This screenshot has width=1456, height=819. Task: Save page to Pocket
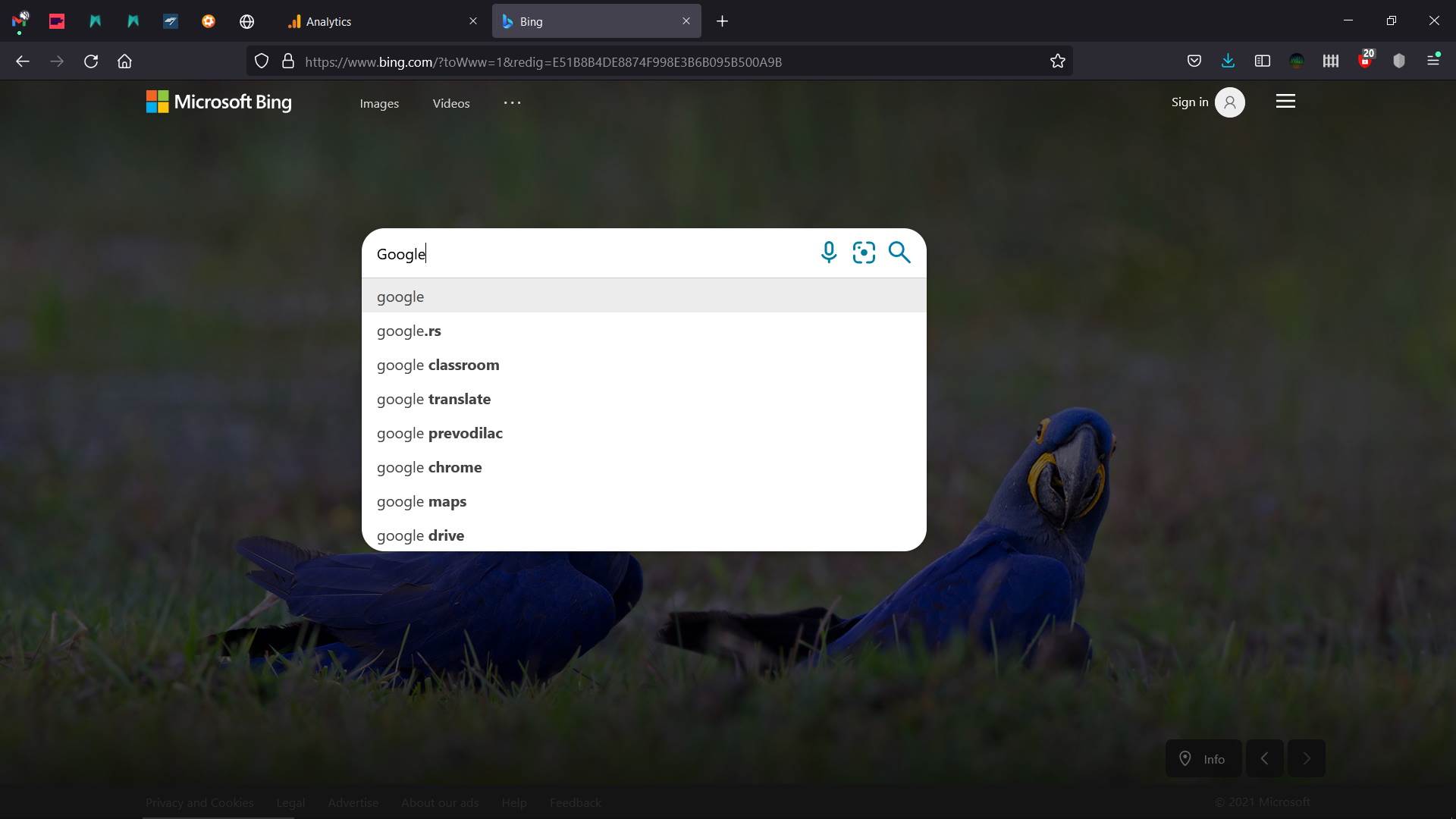(1194, 61)
